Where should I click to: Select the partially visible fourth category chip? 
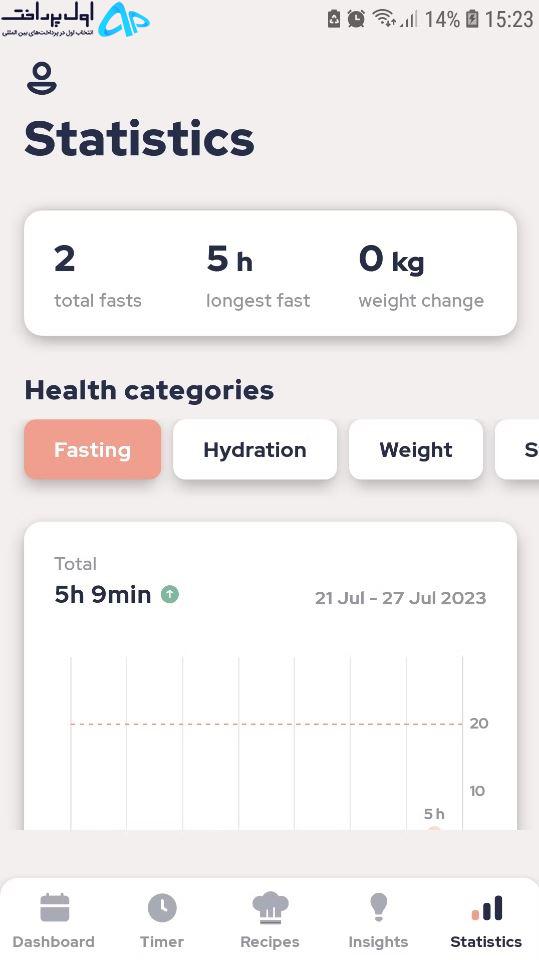(518, 449)
